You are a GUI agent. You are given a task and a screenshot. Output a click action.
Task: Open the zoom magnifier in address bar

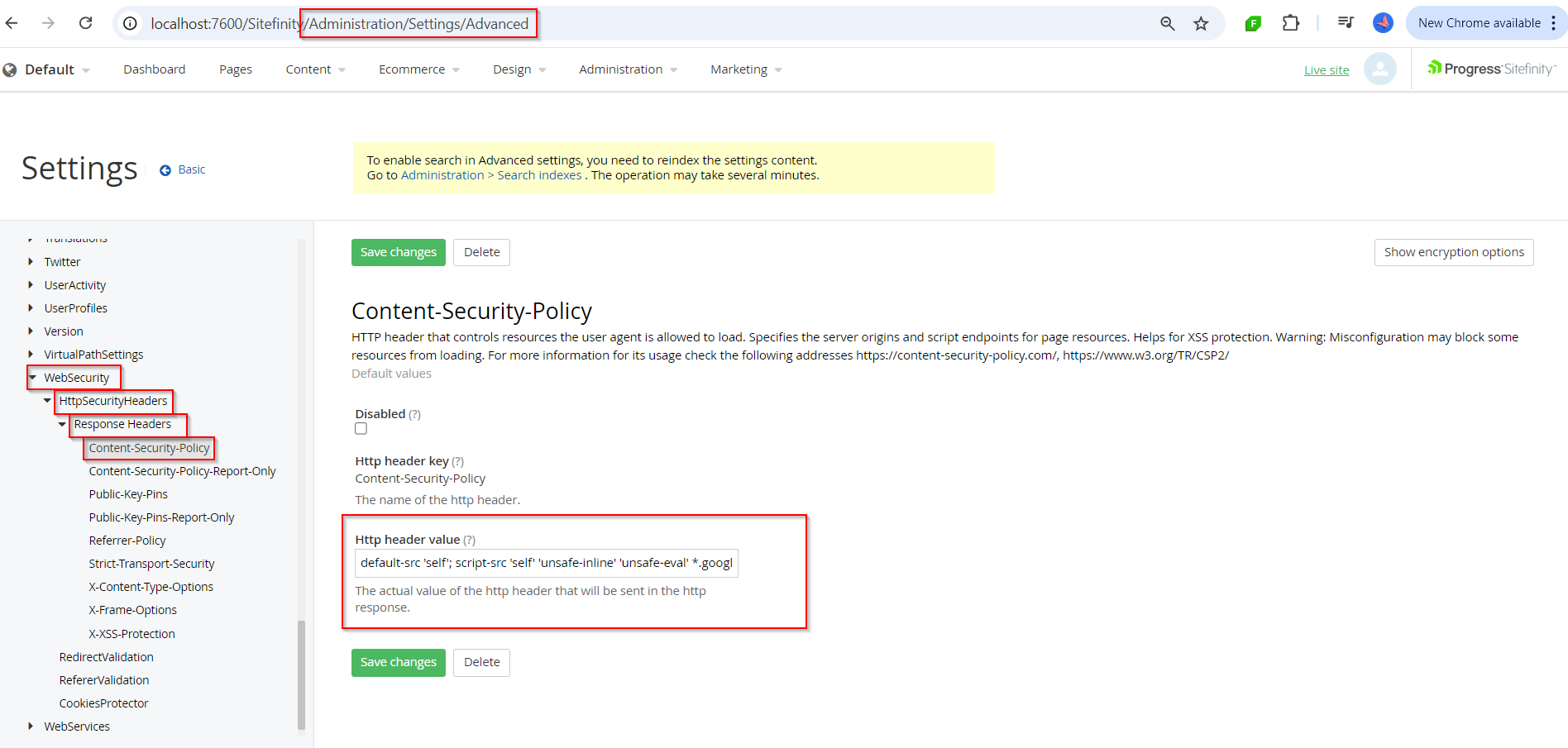tap(1167, 23)
